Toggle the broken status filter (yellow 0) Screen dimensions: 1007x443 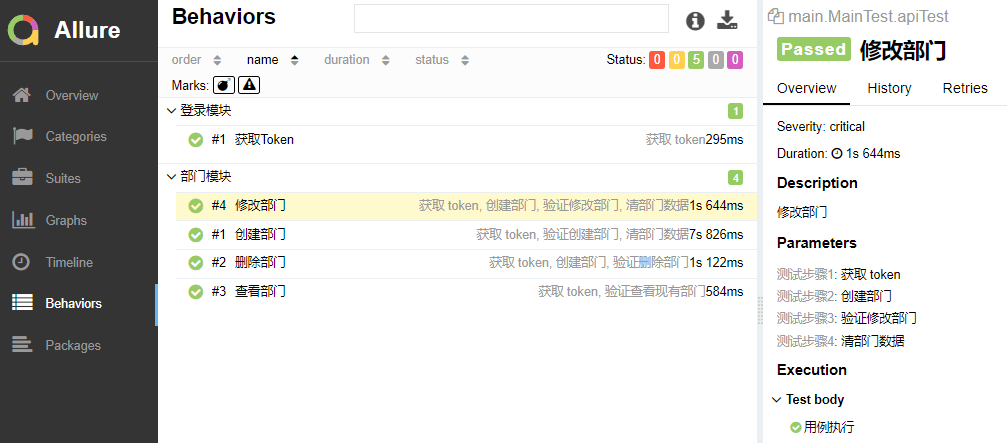[676, 60]
